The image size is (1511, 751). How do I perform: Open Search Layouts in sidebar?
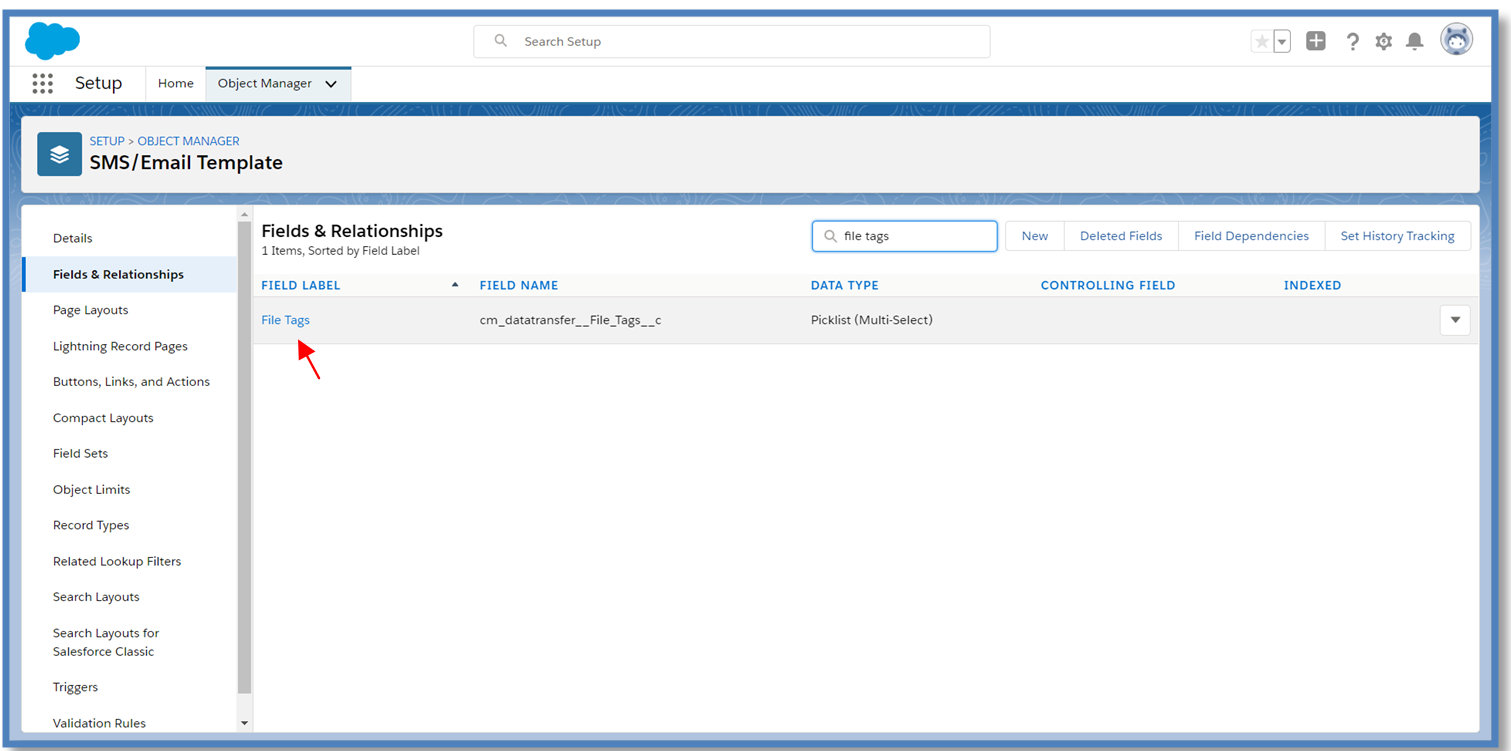(x=96, y=597)
